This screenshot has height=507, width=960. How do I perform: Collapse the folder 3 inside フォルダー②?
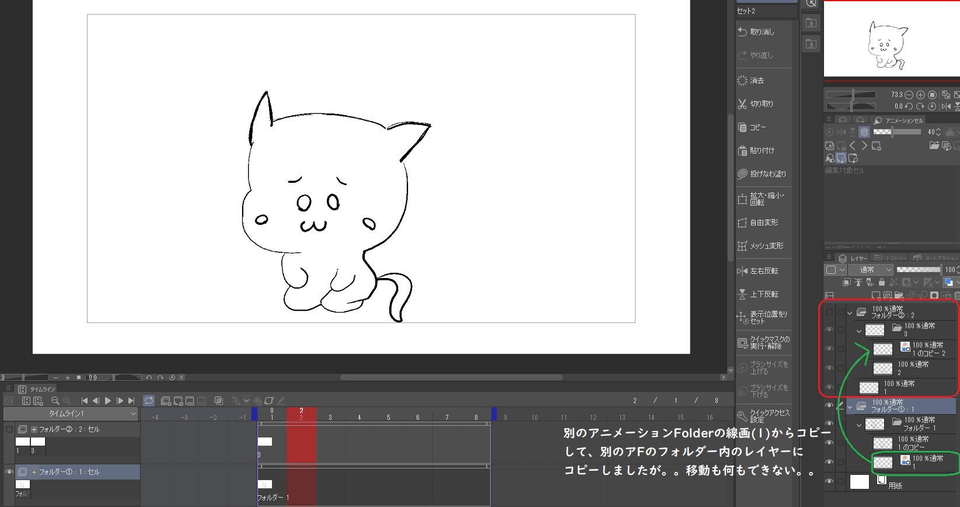[x=859, y=331]
